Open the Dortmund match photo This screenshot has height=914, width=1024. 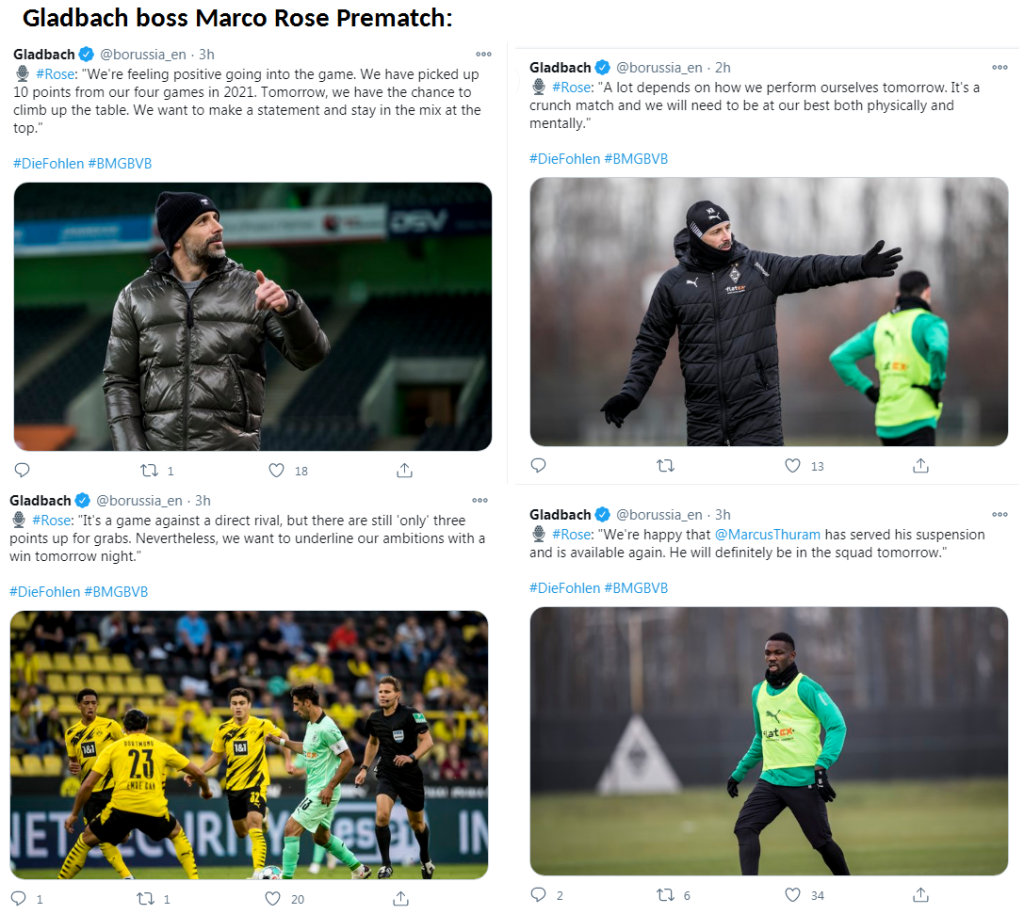click(249, 745)
